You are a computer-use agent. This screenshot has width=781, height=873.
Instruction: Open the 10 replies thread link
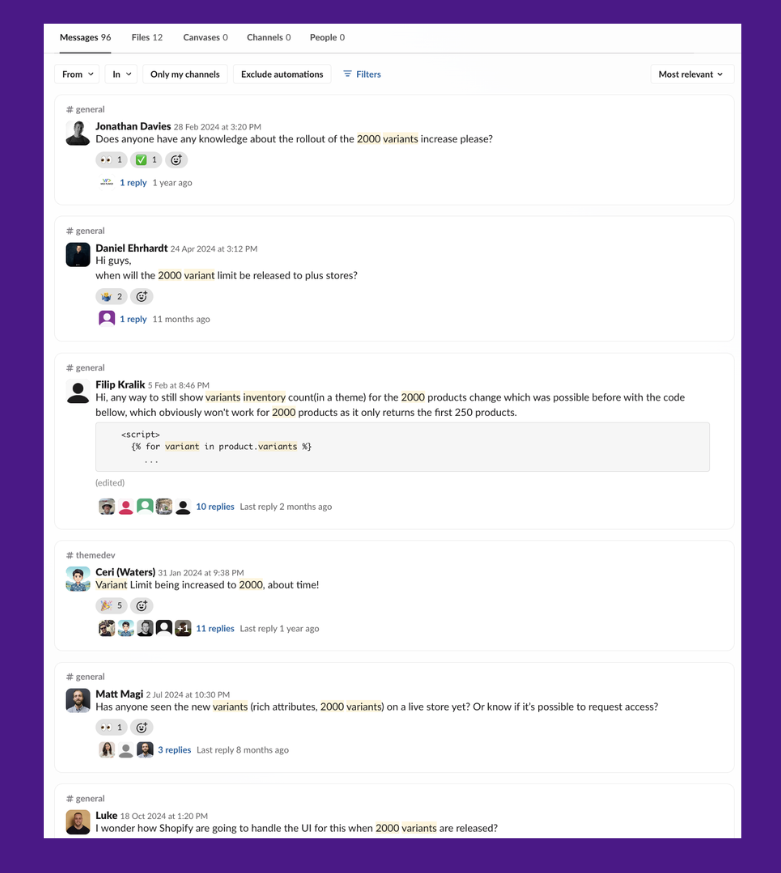pos(215,507)
